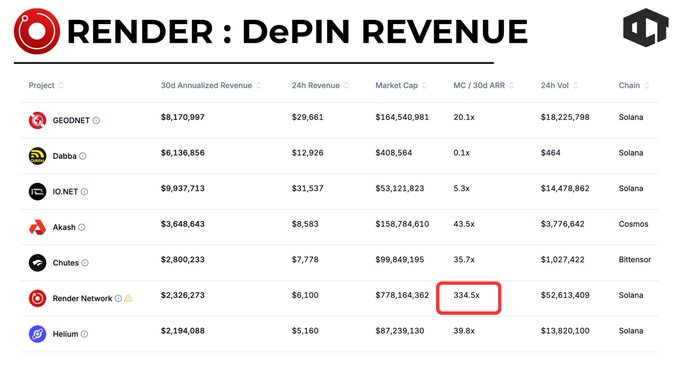Select the $3,648,643 revenue value

(x=183, y=224)
